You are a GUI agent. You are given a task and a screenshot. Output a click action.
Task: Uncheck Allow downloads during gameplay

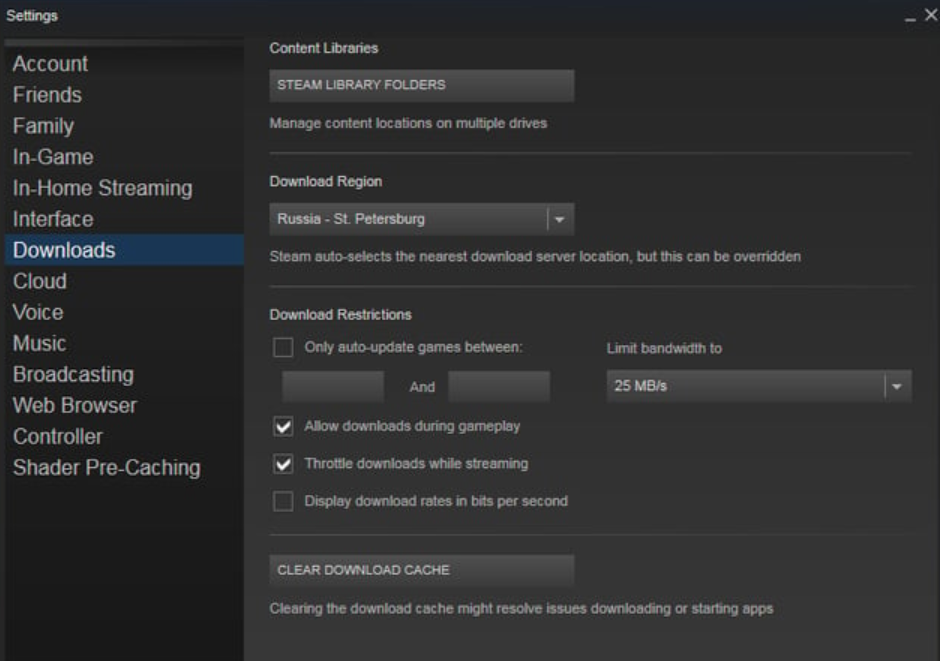(x=283, y=427)
